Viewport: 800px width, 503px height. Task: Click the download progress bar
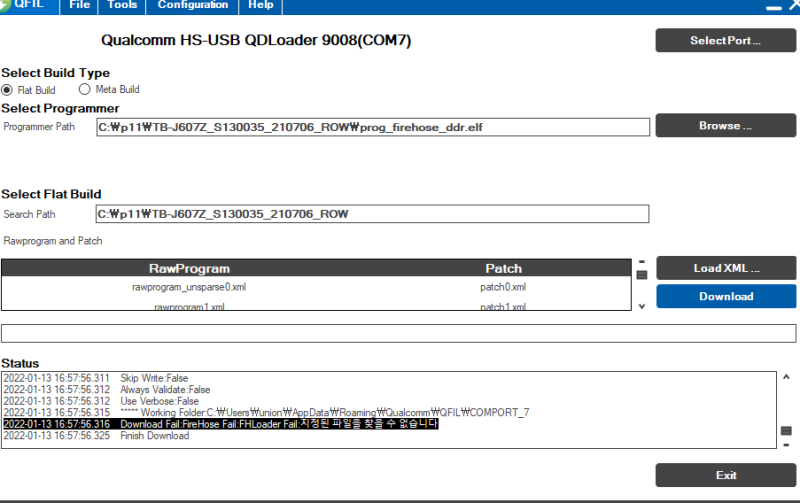coord(398,334)
